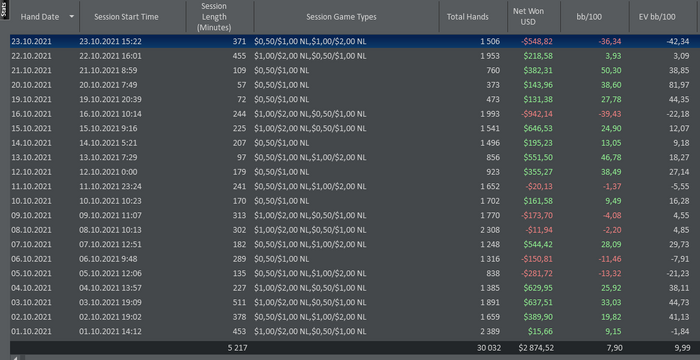The height and width of the screenshot is (360, 700).
Task: Select the 22.10.2021 hand date cell
Action: pos(31,56)
